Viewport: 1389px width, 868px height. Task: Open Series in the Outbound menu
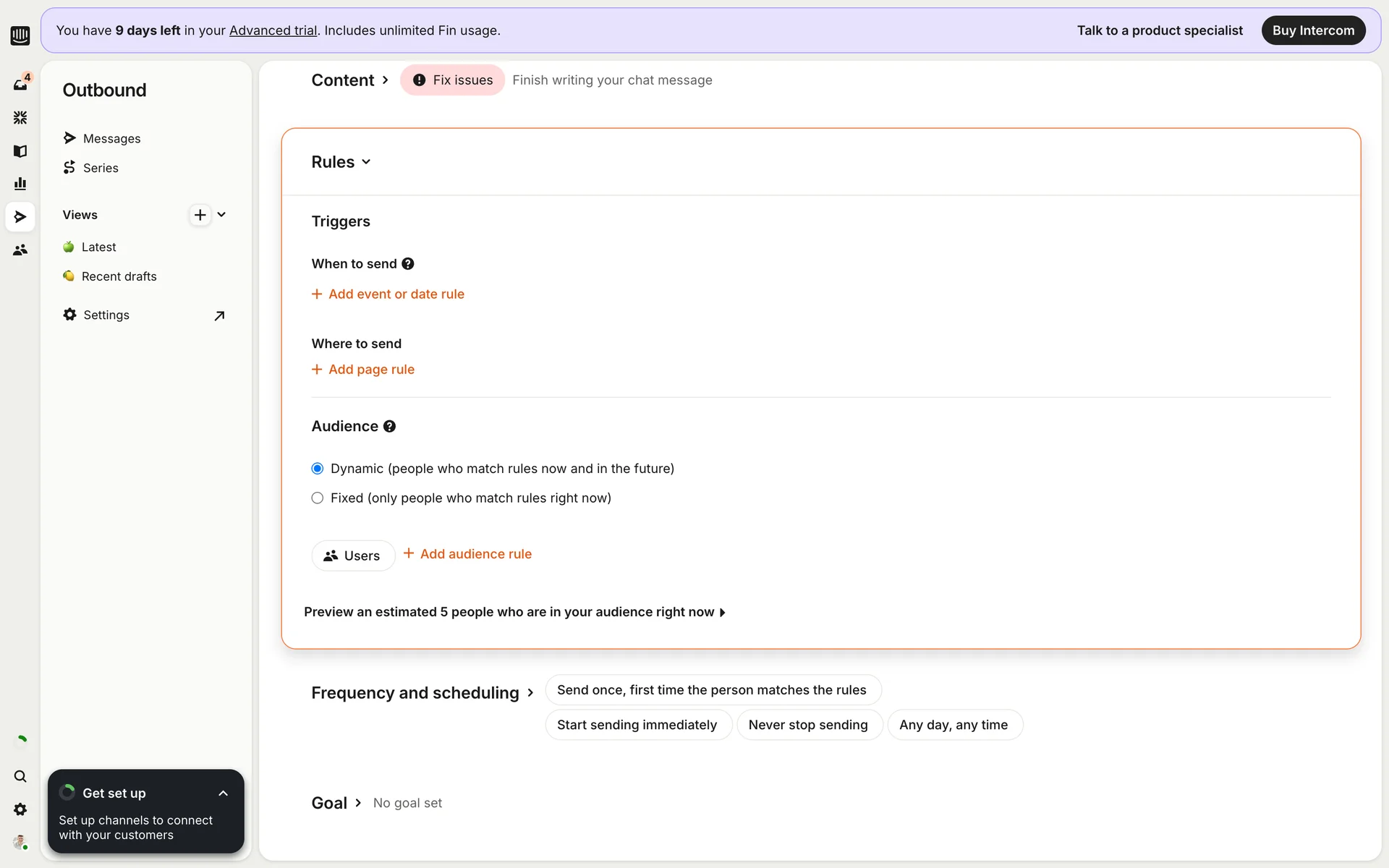click(101, 168)
